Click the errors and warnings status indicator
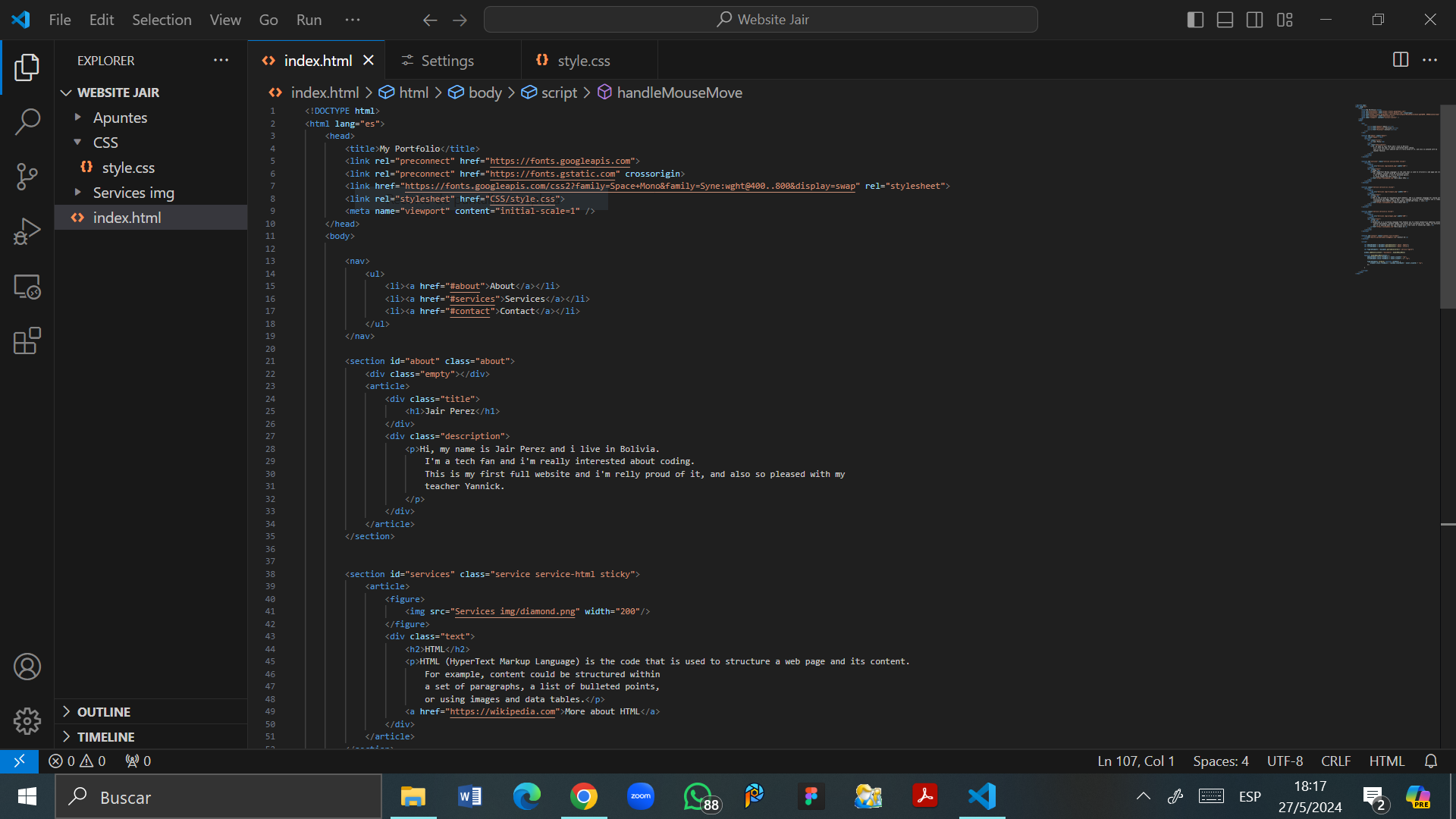The image size is (1456, 819). [77, 761]
